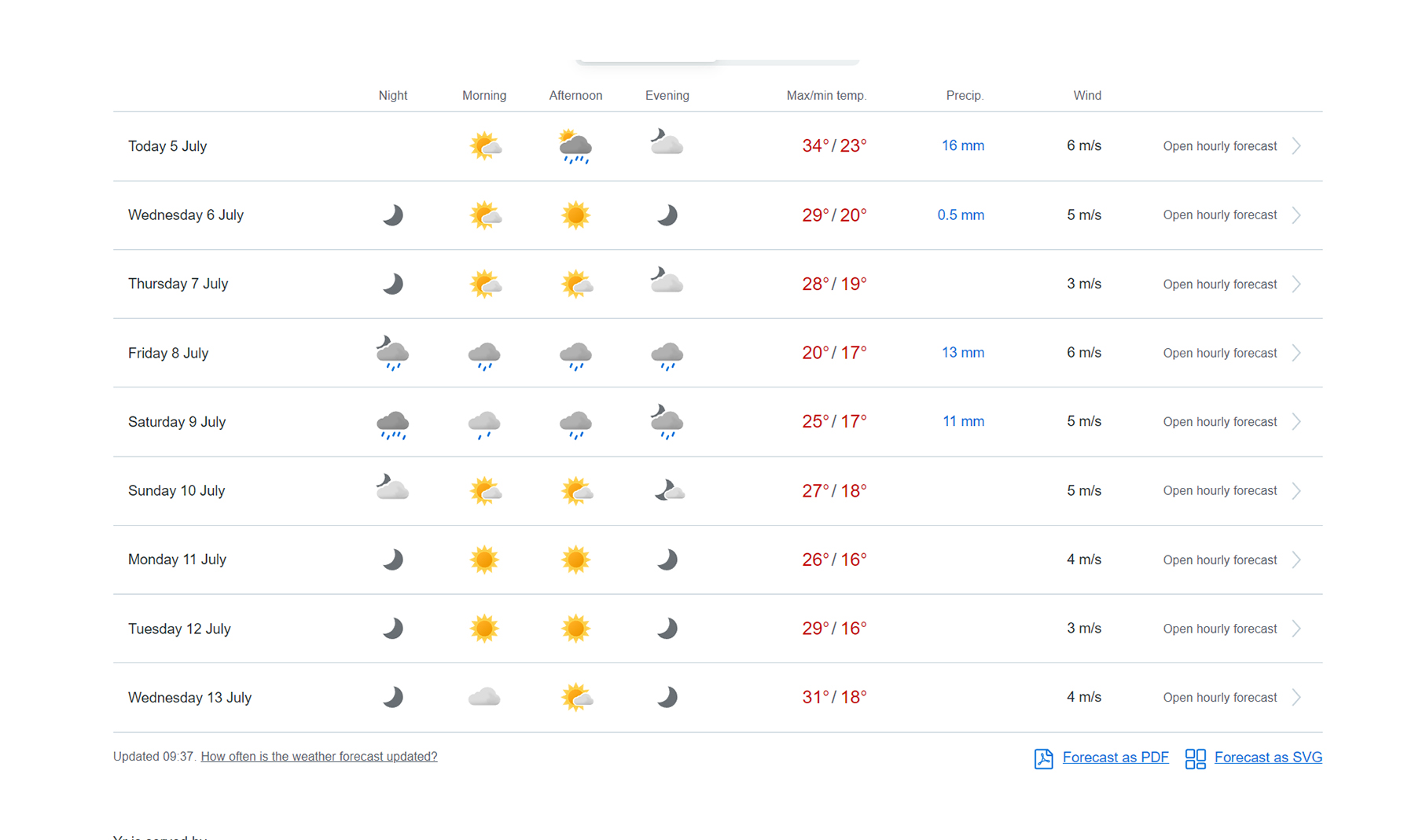Click Wednesday 13 July morning cloud icon
This screenshot has height=840, width=1415.
tap(484, 697)
